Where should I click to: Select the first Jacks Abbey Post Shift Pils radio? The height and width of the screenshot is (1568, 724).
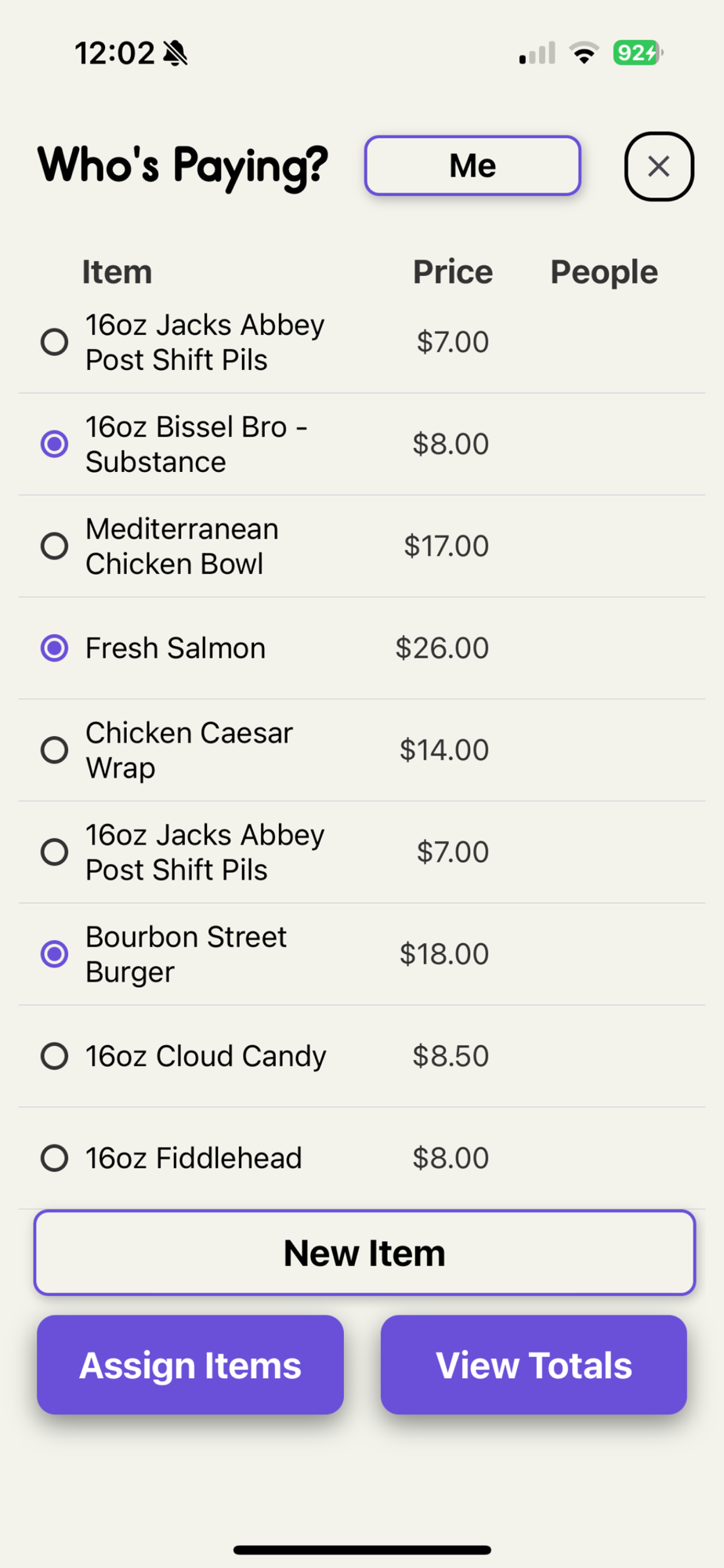pyautogui.click(x=54, y=342)
